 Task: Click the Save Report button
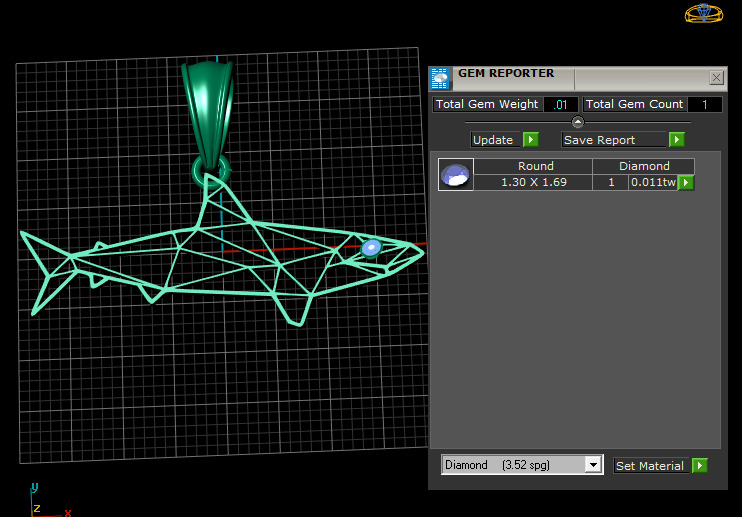click(614, 140)
